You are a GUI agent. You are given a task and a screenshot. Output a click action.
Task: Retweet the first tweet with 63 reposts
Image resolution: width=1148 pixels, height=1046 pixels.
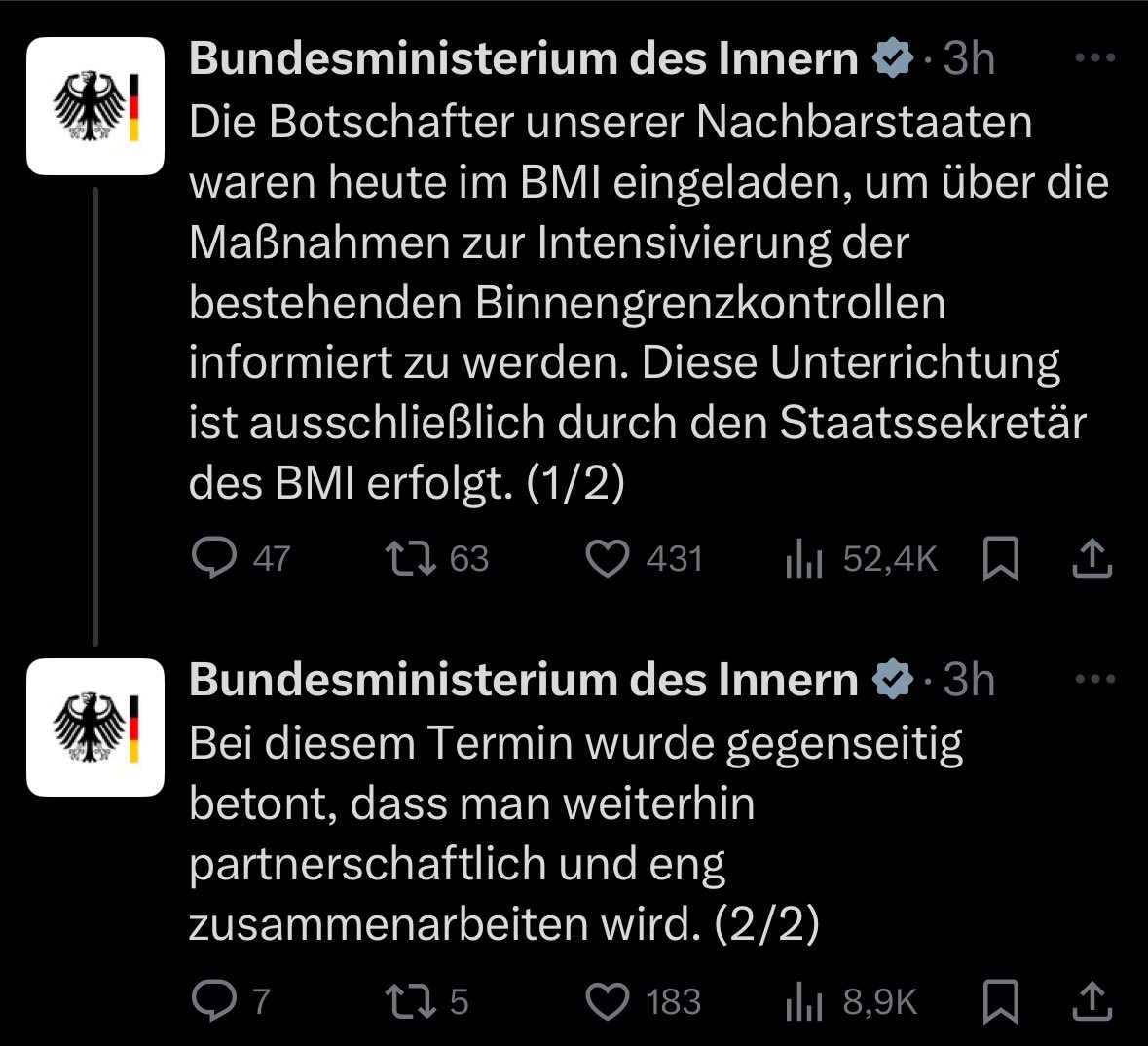pyautogui.click(x=411, y=557)
